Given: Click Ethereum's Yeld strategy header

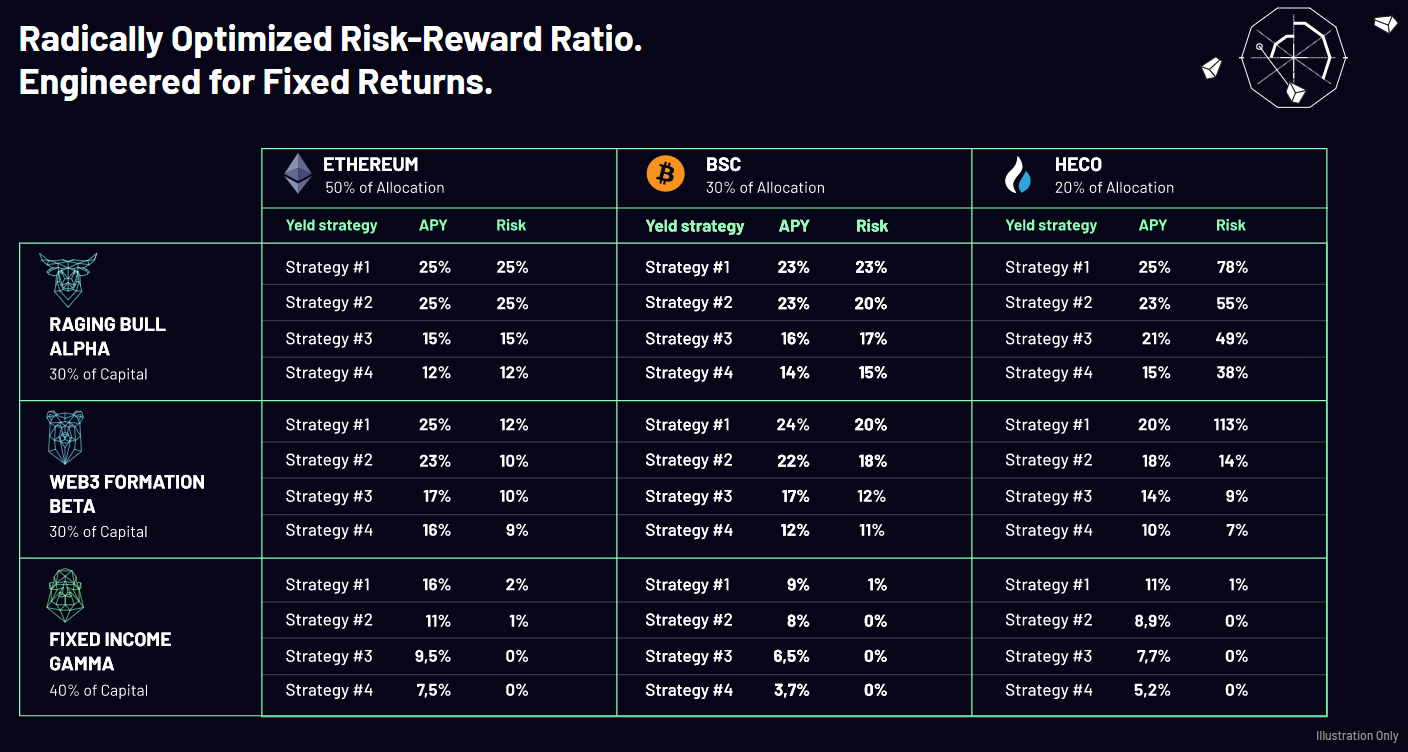Looking at the screenshot, I should point(331,226).
